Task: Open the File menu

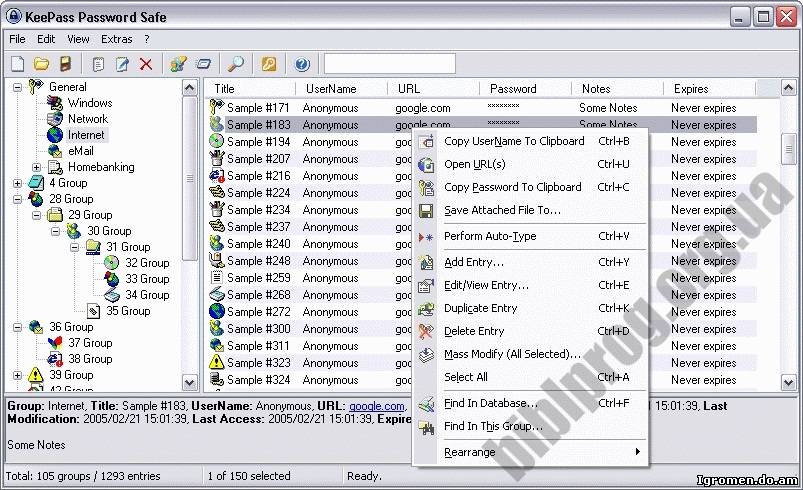Action: click(17, 39)
